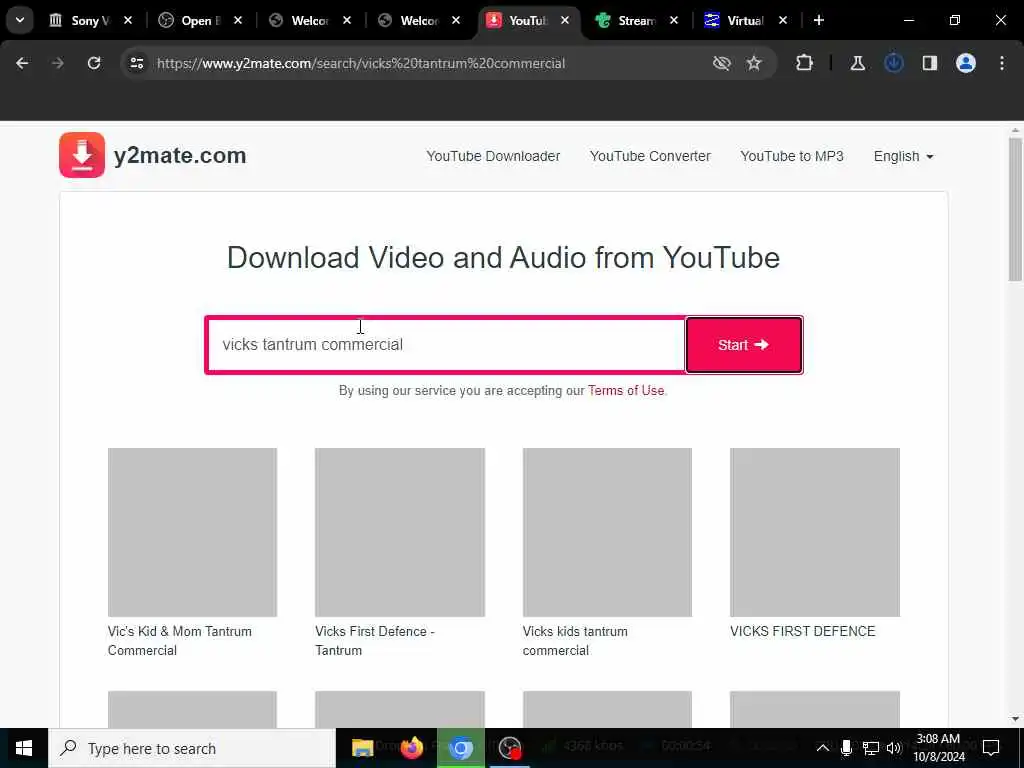Click the search box with vicks tantrum commercial
1024x768 pixels.
pyautogui.click(x=445, y=345)
